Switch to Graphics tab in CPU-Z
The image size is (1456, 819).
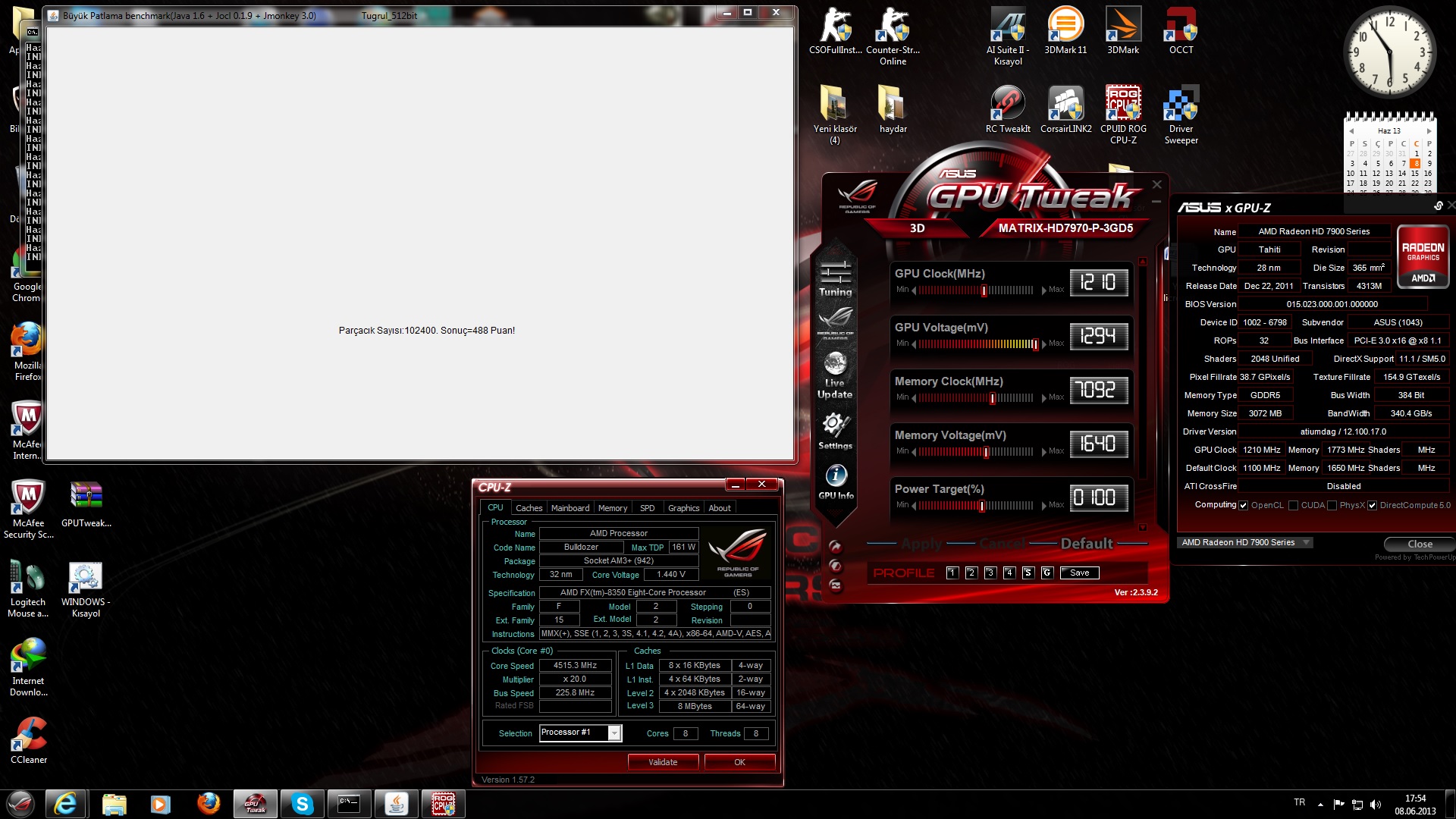[x=683, y=508]
